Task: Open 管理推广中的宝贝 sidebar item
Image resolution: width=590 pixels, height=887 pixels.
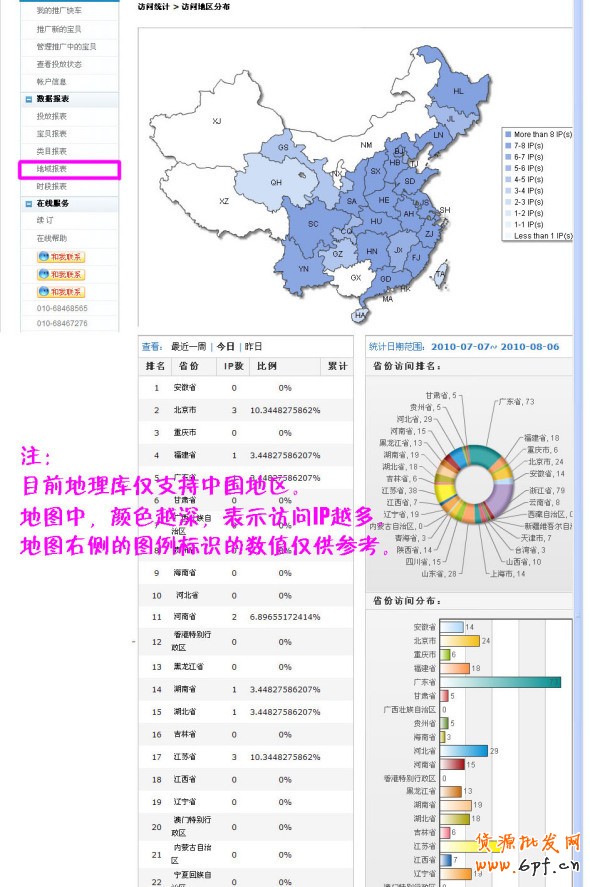Action: pos(66,46)
